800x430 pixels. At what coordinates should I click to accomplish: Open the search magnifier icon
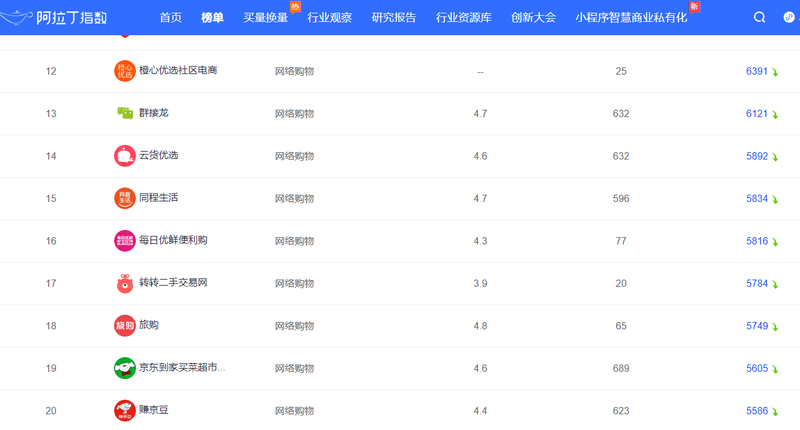pyautogui.click(x=759, y=17)
